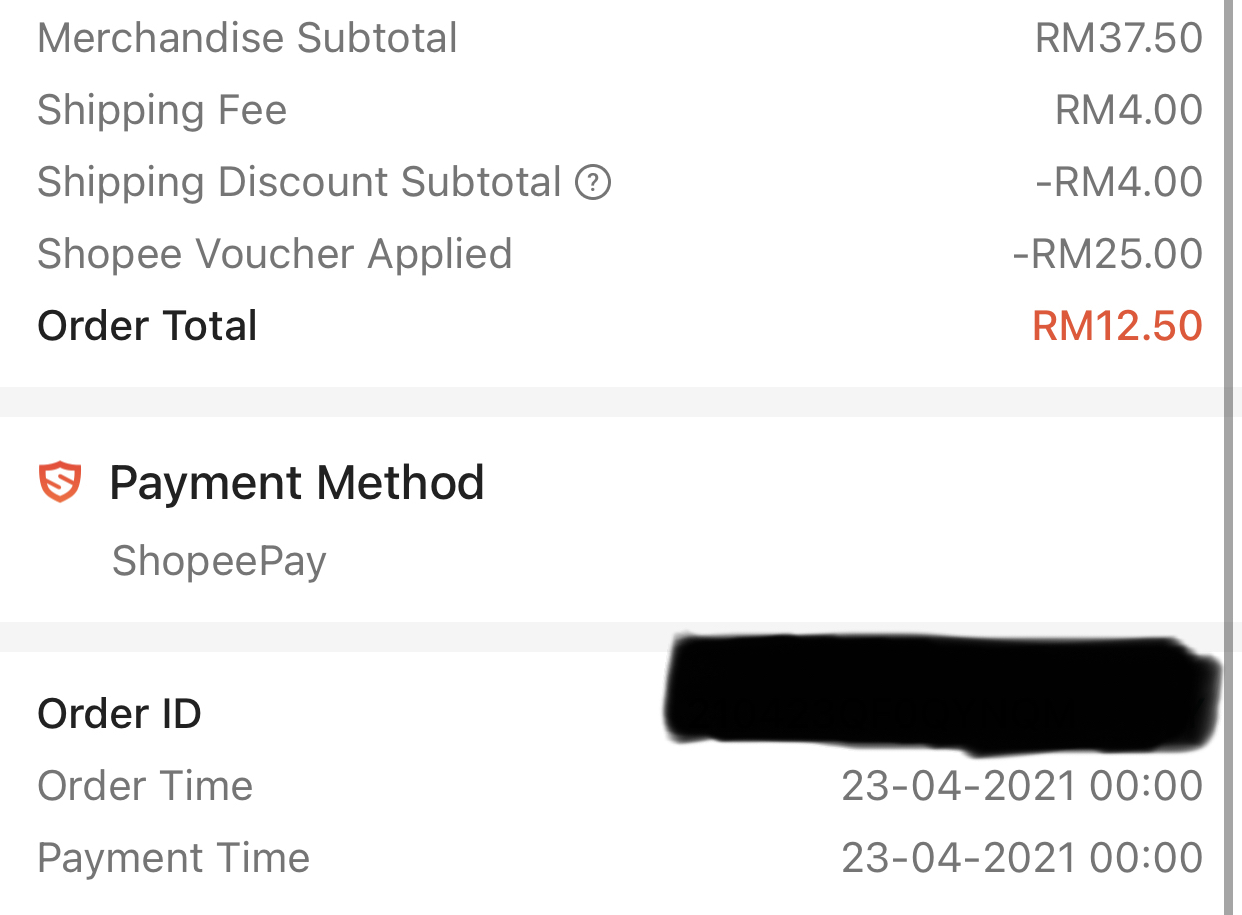
Task: Select the RM4.00 shipping fee amount
Action: tap(1128, 110)
